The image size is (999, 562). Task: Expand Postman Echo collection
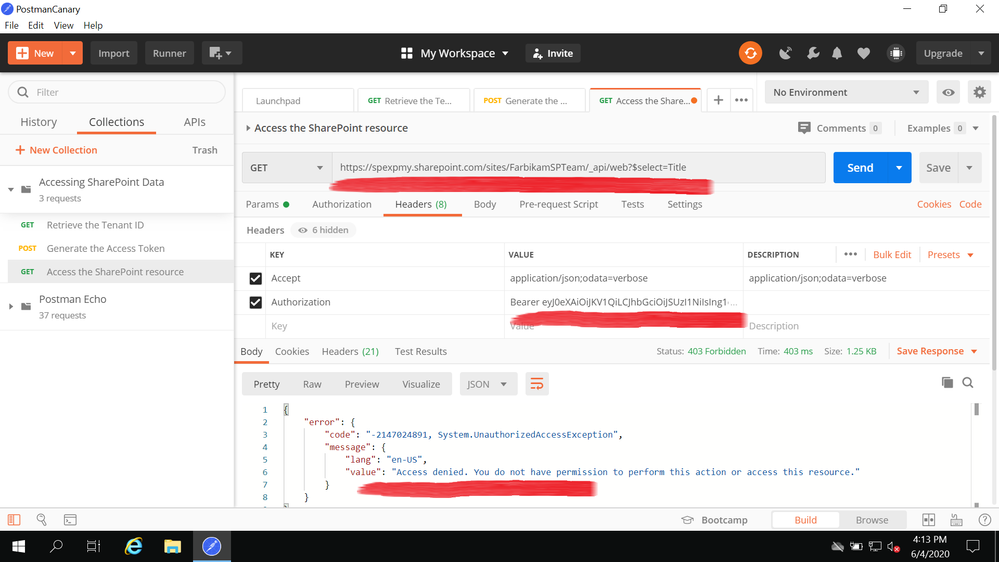[11, 306]
